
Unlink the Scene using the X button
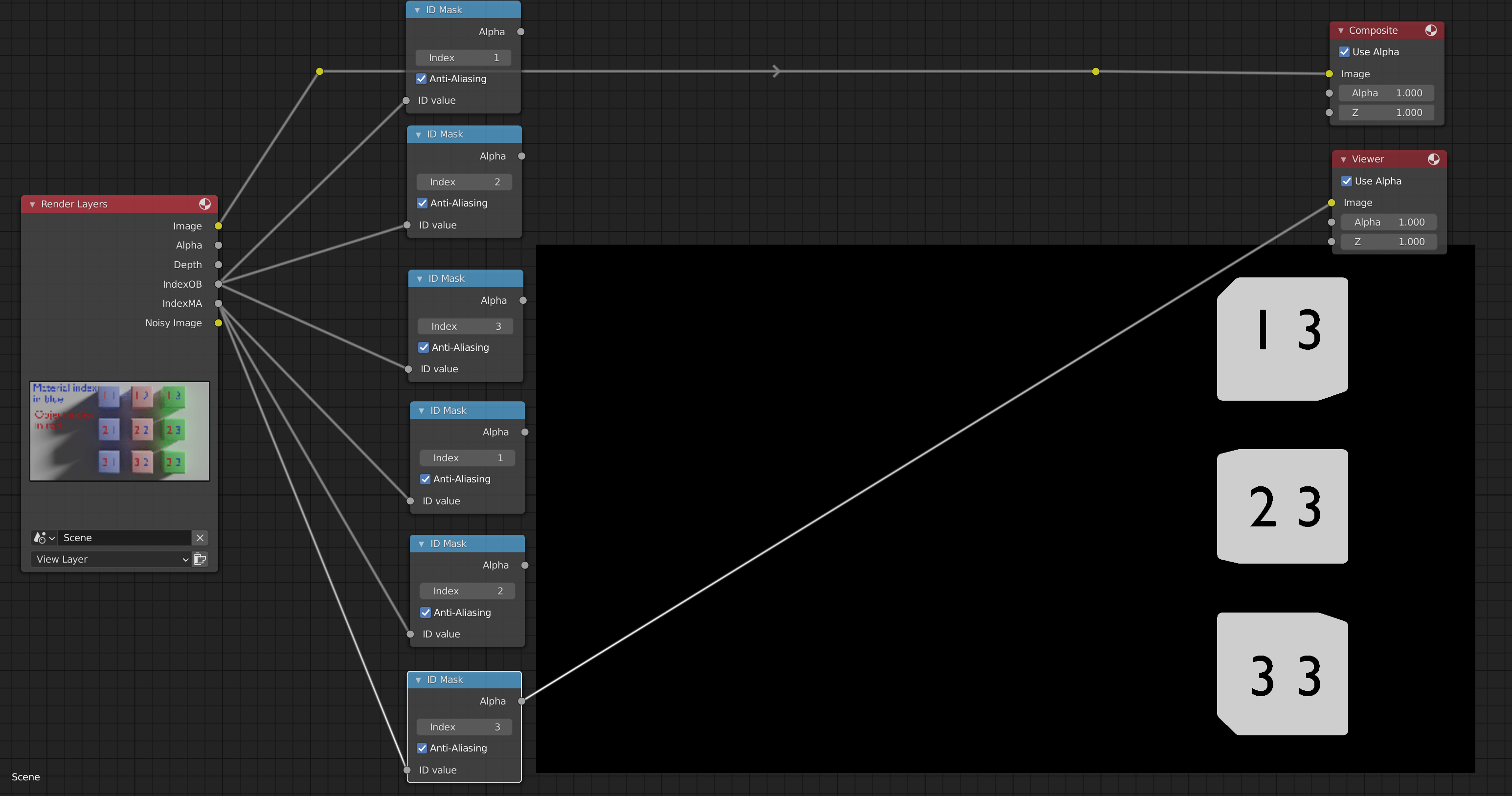(x=200, y=538)
